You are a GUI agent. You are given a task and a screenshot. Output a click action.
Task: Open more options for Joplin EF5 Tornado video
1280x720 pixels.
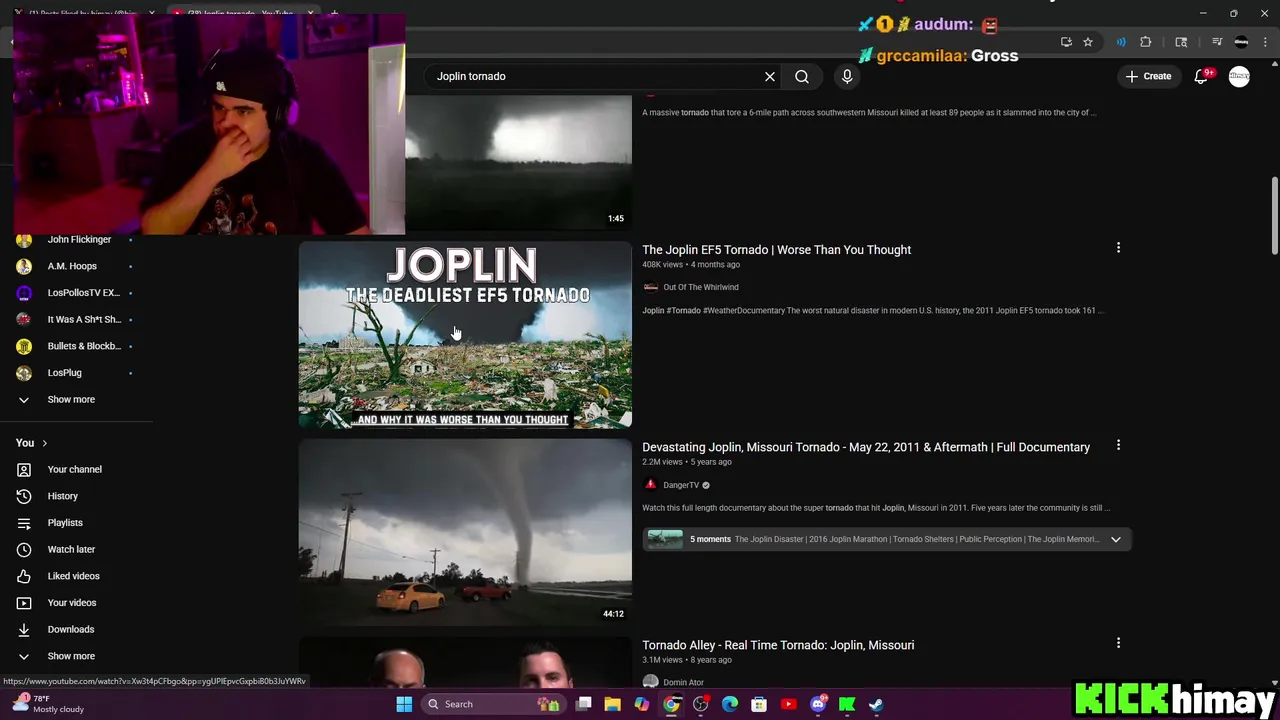(x=1118, y=248)
